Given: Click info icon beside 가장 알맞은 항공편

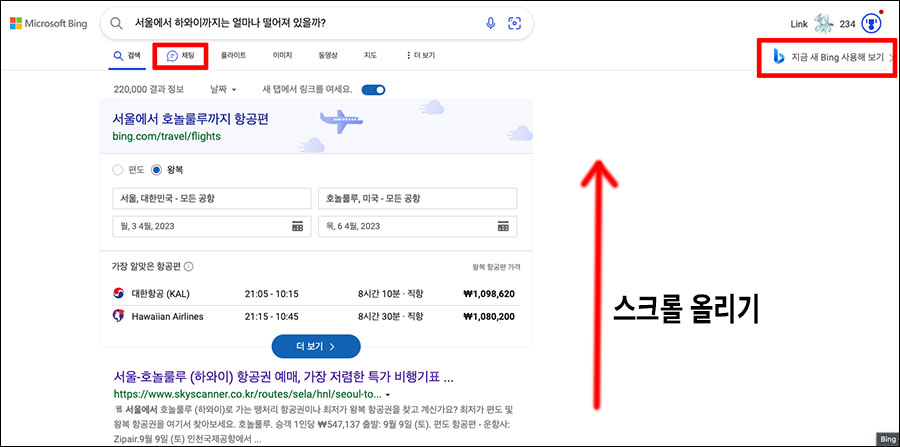Looking at the screenshot, I should (189, 266).
